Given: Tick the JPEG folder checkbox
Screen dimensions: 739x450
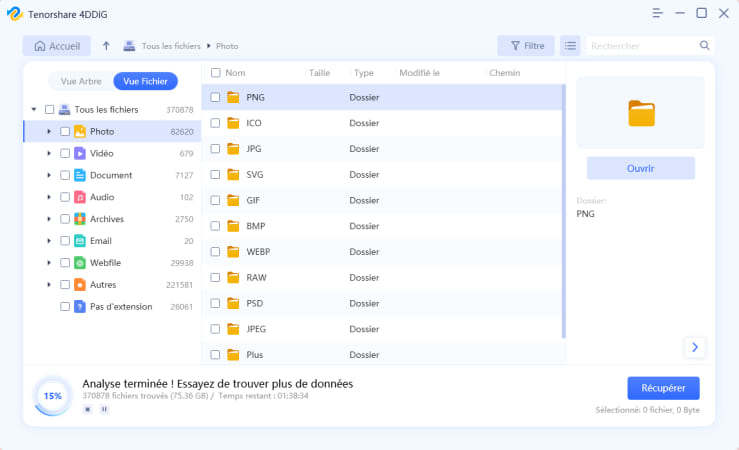Looking at the screenshot, I should 215,329.
